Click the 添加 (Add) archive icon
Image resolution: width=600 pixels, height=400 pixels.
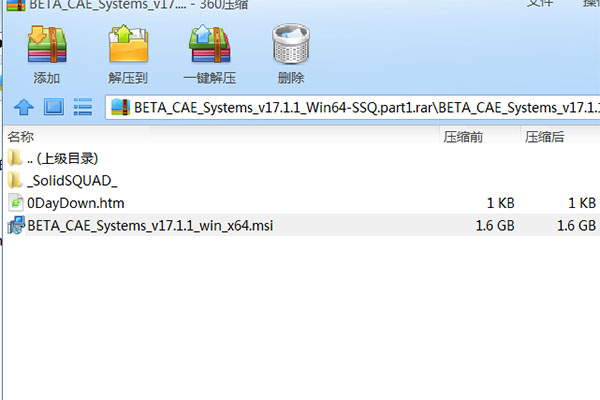pos(47,45)
